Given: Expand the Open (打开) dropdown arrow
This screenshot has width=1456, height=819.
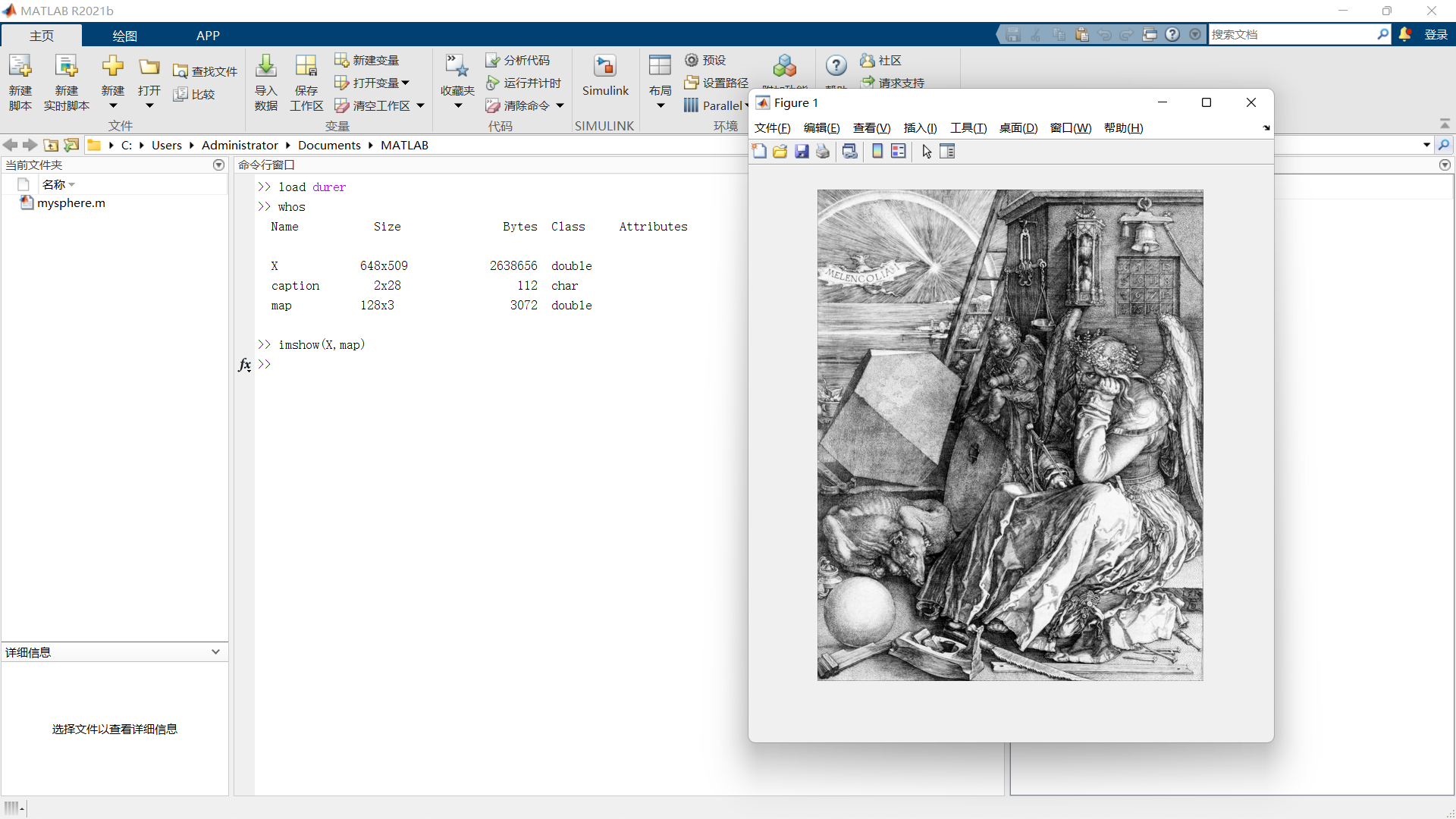Looking at the screenshot, I should coord(149,105).
